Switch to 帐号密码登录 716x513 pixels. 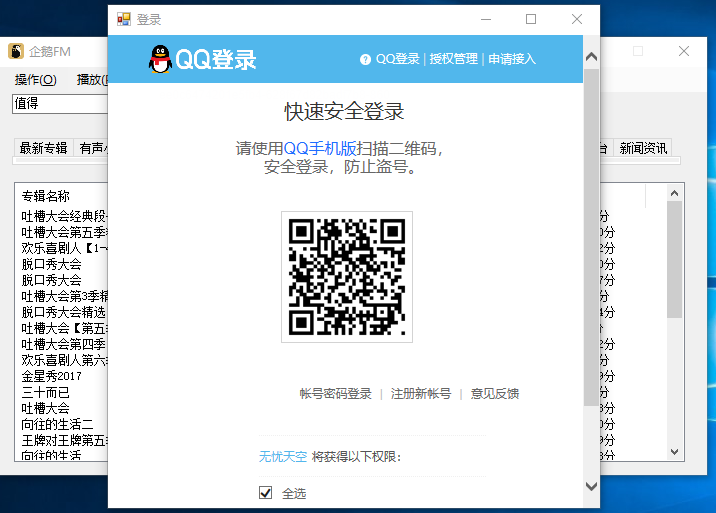pos(335,393)
